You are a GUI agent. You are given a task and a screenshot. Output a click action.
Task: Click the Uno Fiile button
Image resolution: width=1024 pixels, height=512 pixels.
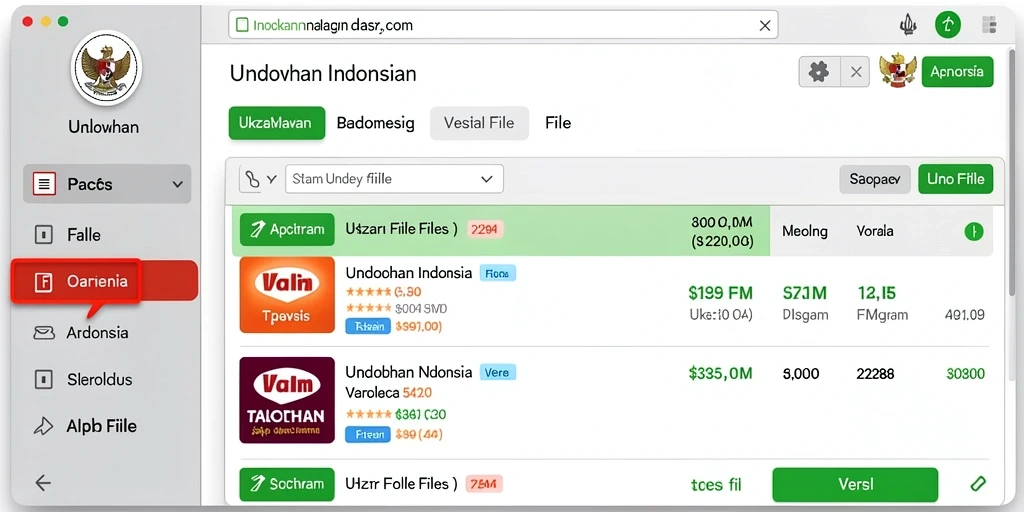coord(955,179)
